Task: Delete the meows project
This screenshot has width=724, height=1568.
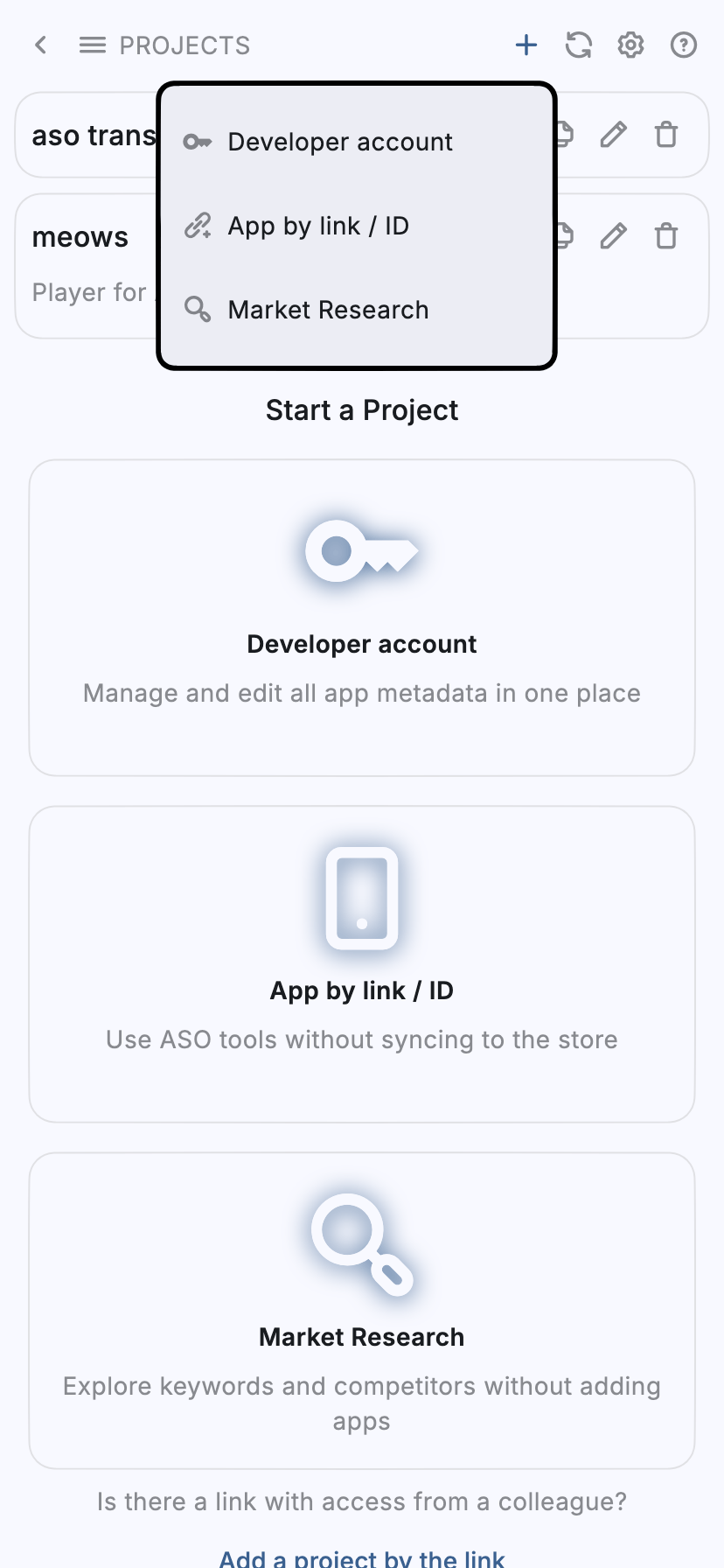Action: tap(665, 234)
